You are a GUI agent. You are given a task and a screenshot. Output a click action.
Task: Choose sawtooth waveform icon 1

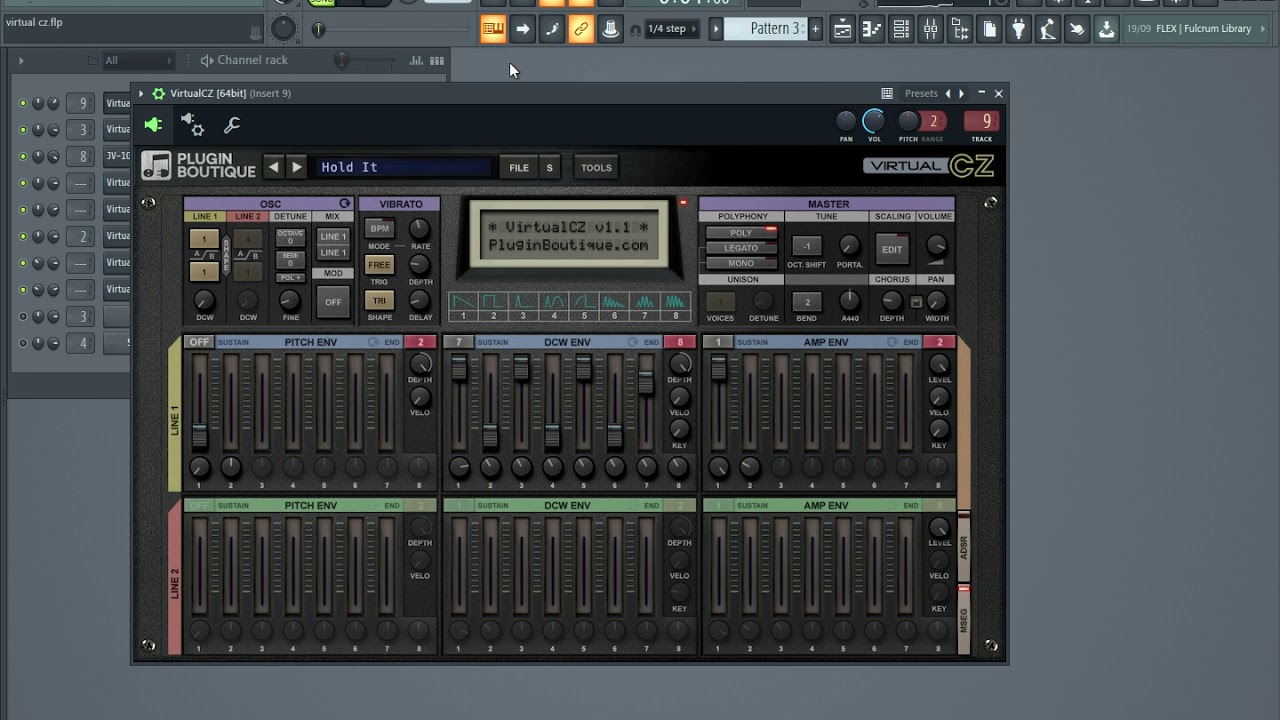click(463, 302)
